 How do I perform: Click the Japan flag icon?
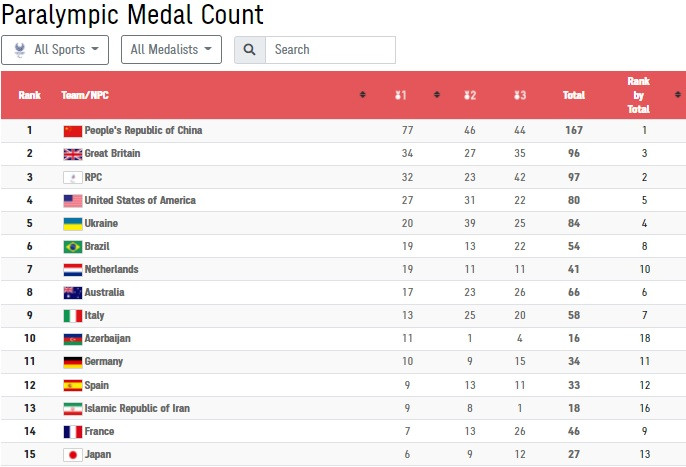(x=73, y=455)
